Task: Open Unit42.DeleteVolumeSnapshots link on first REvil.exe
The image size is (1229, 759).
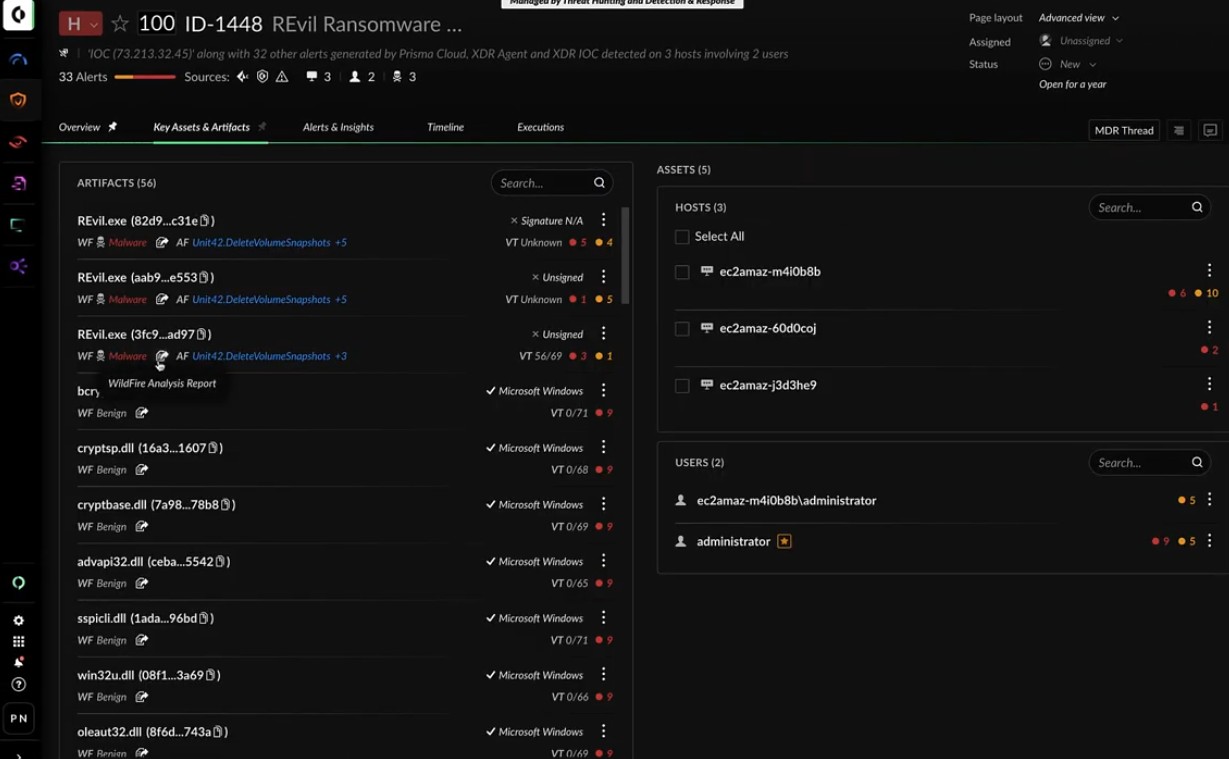Action: pos(261,243)
